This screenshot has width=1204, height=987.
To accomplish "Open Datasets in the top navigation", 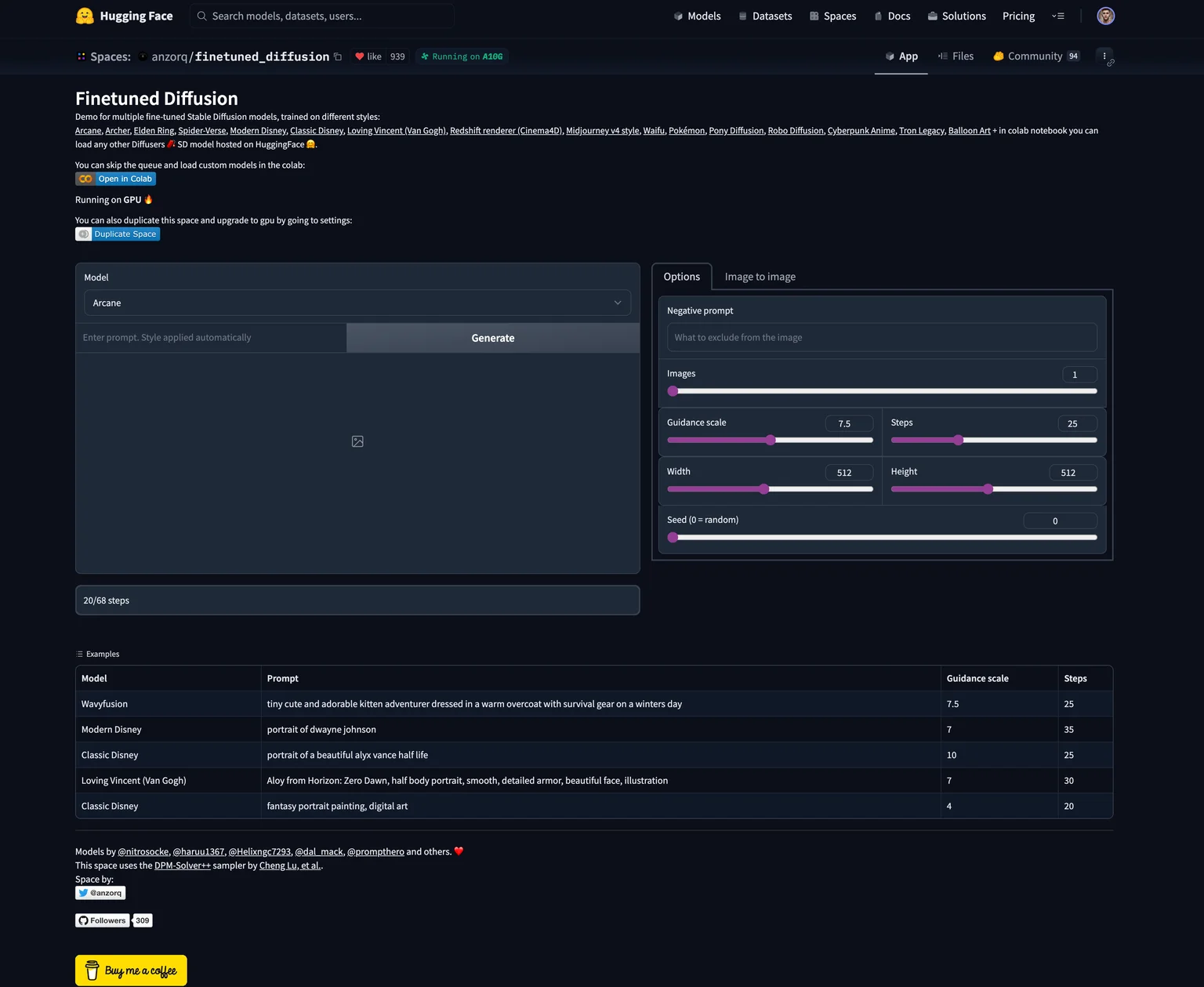I will coord(765,16).
